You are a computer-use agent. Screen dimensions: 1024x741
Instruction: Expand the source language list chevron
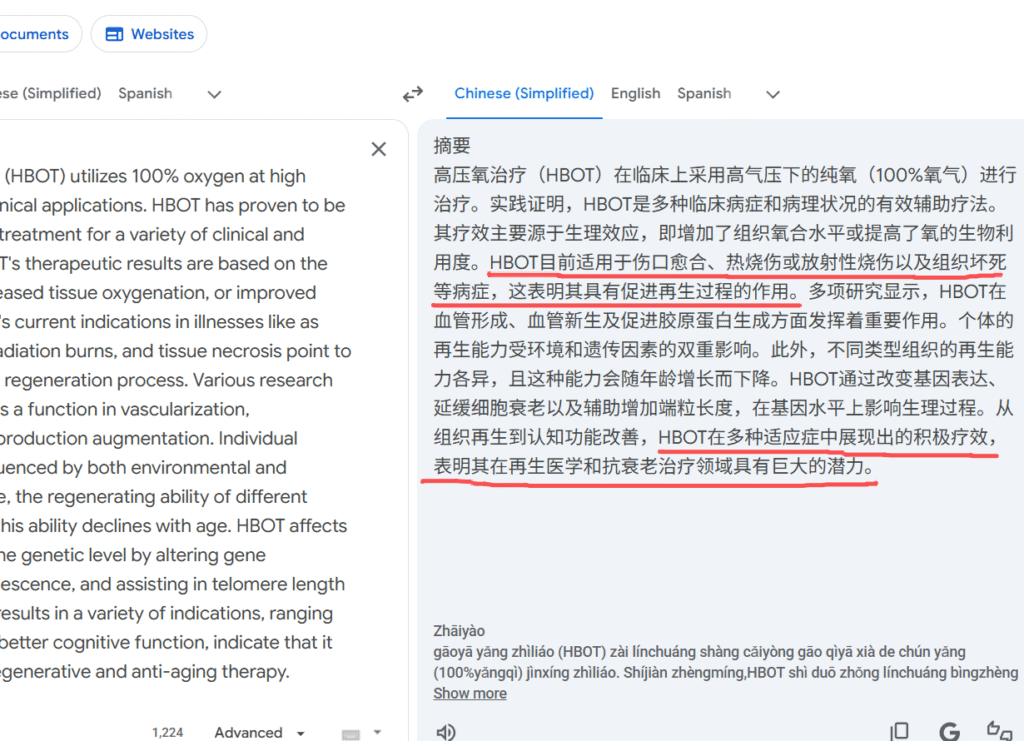(x=214, y=95)
